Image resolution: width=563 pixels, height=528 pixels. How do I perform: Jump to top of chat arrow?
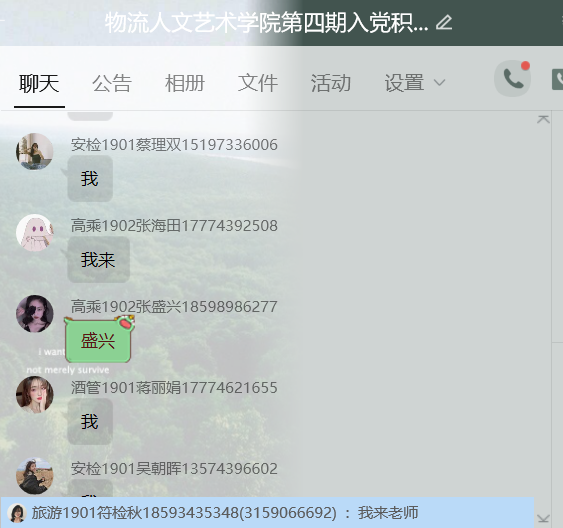pos(543,119)
